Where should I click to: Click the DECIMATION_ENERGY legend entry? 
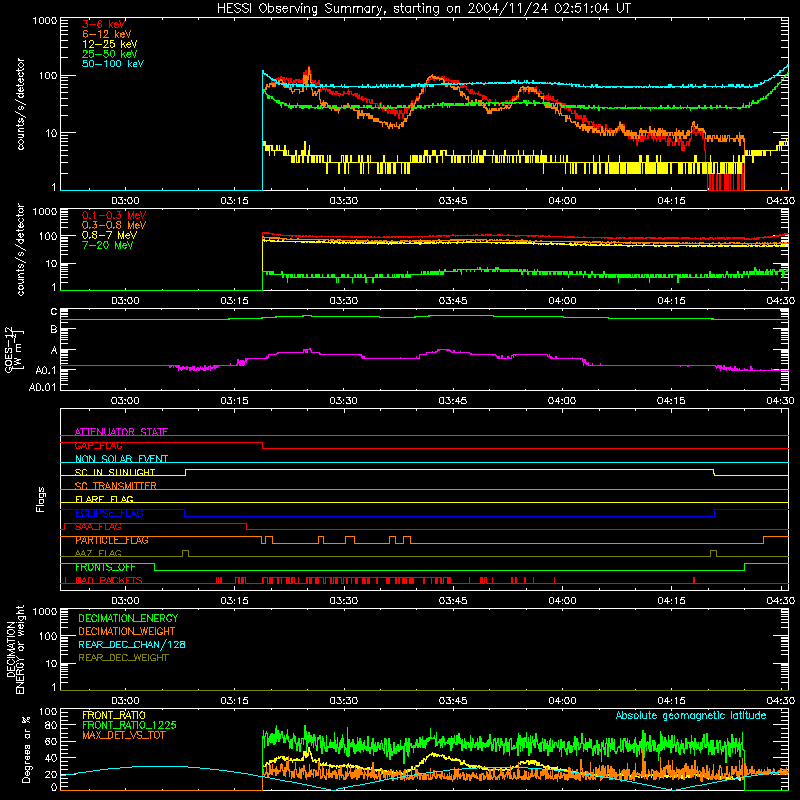click(128, 618)
